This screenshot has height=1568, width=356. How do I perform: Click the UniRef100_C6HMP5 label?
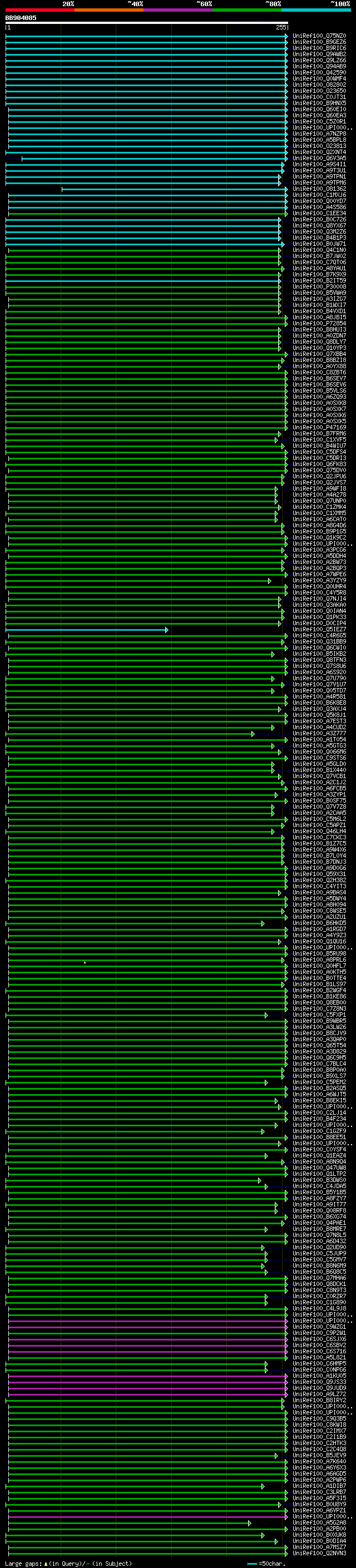click(319, 1364)
